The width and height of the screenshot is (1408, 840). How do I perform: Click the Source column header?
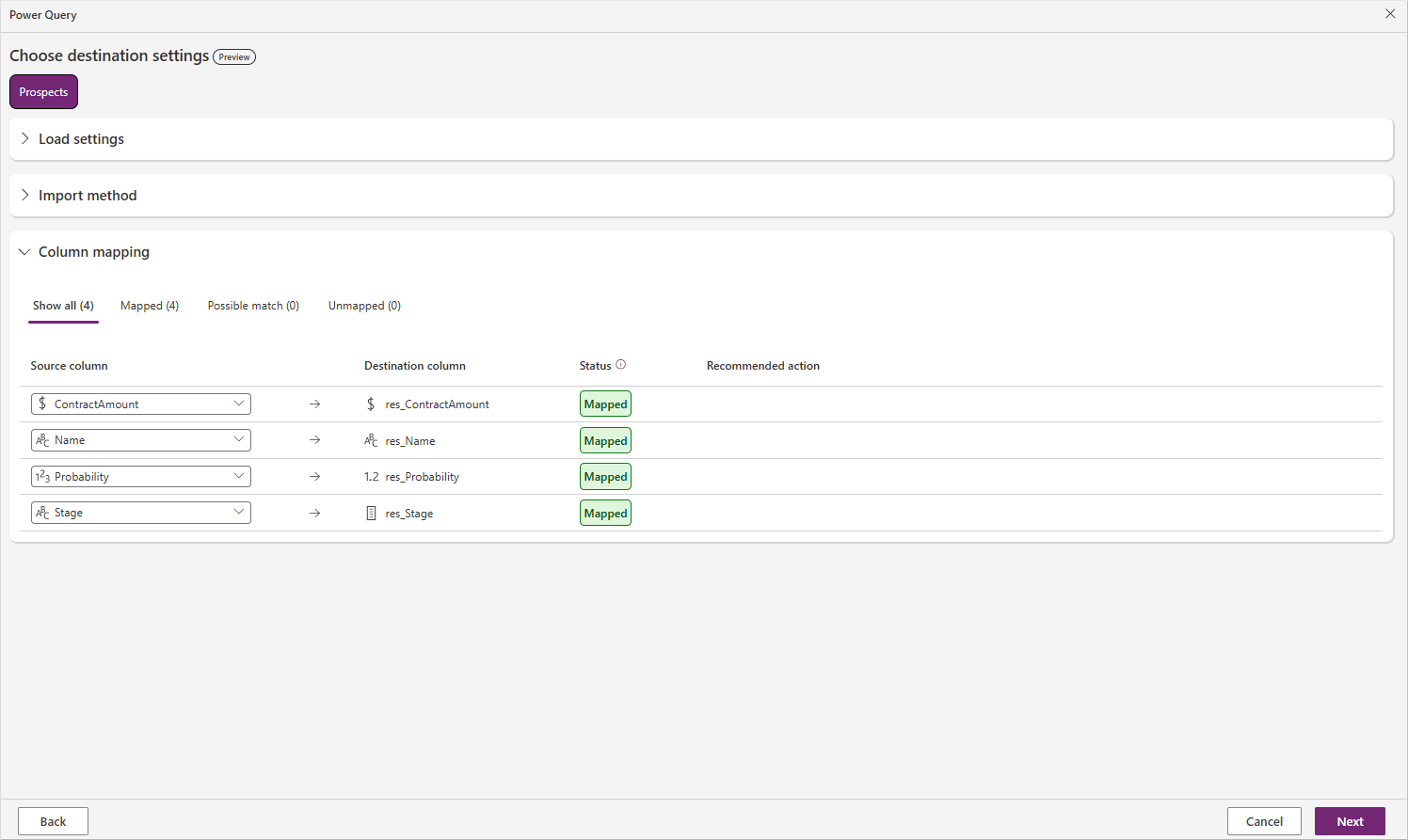69,366
